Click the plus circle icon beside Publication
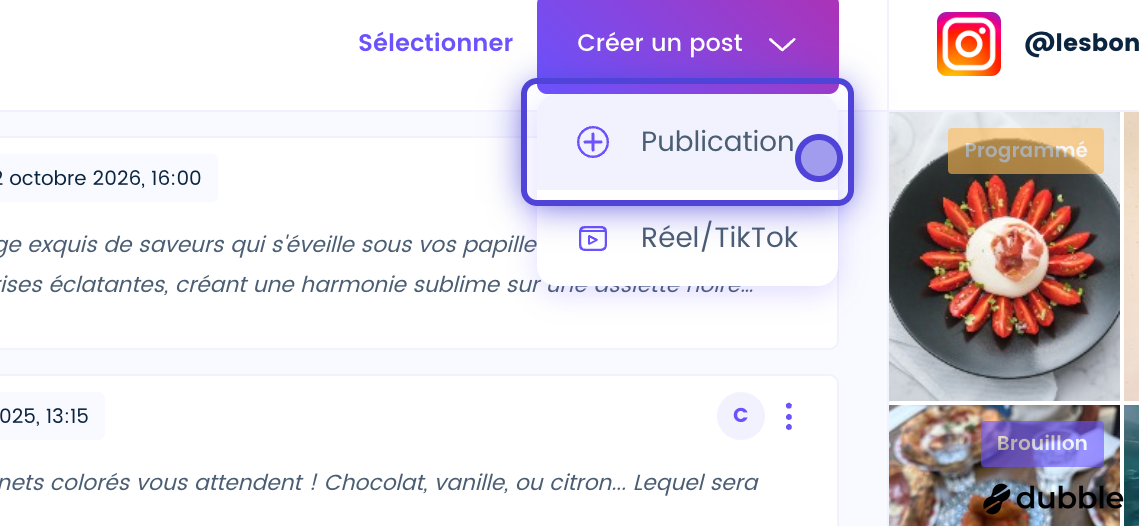Image resolution: width=1139 pixels, height=526 pixels. coord(593,142)
